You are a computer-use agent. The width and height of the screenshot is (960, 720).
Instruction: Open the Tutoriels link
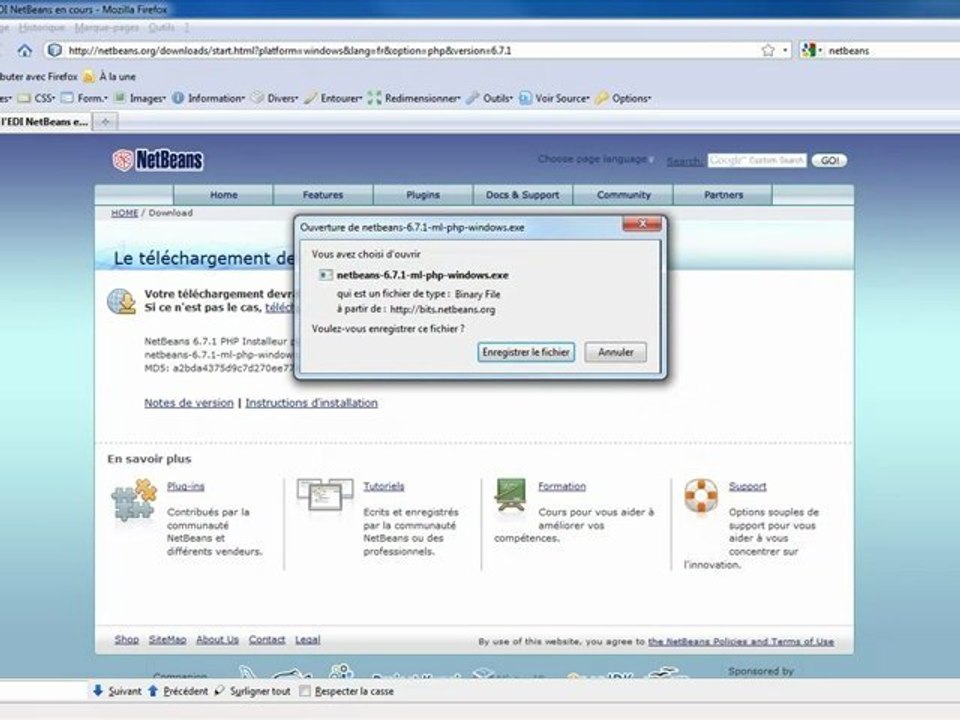(x=384, y=486)
